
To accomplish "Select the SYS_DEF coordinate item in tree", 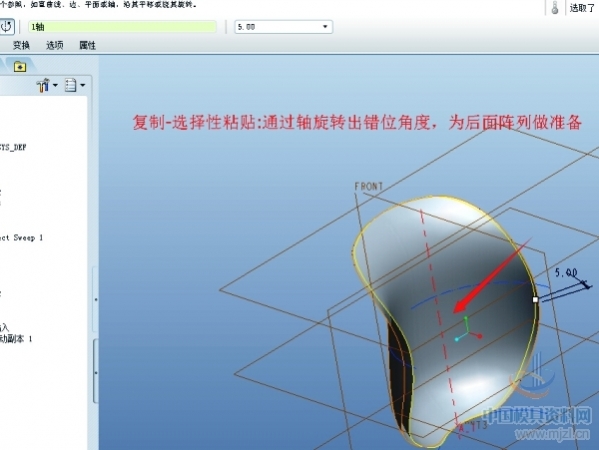I will [x=13, y=147].
